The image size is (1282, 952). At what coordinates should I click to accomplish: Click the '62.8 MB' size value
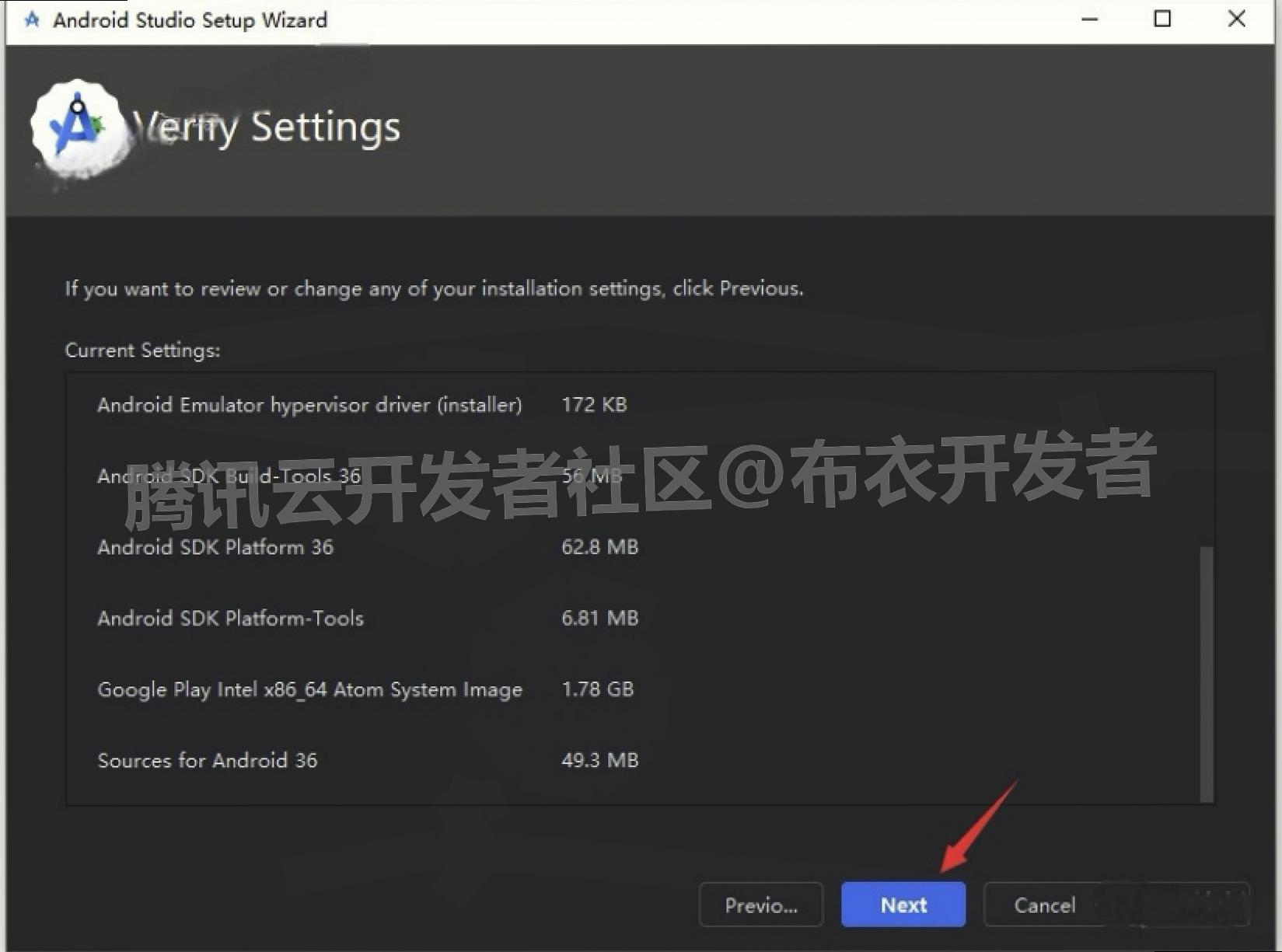coord(599,547)
